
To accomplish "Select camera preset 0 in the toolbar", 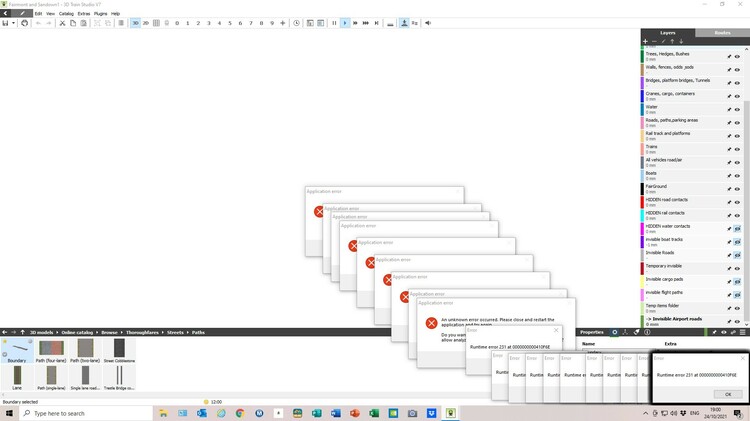I will [177, 23].
